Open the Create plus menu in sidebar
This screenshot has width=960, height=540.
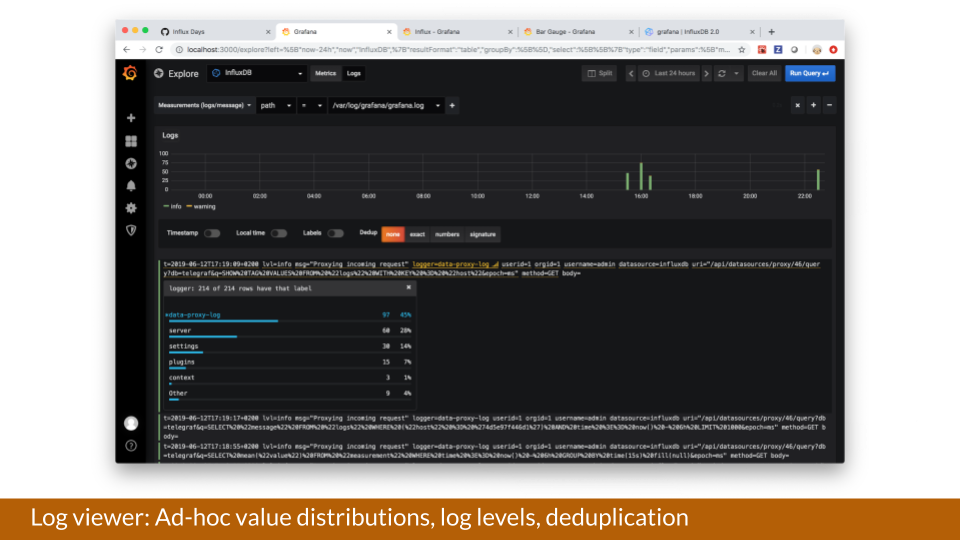tap(130, 118)
